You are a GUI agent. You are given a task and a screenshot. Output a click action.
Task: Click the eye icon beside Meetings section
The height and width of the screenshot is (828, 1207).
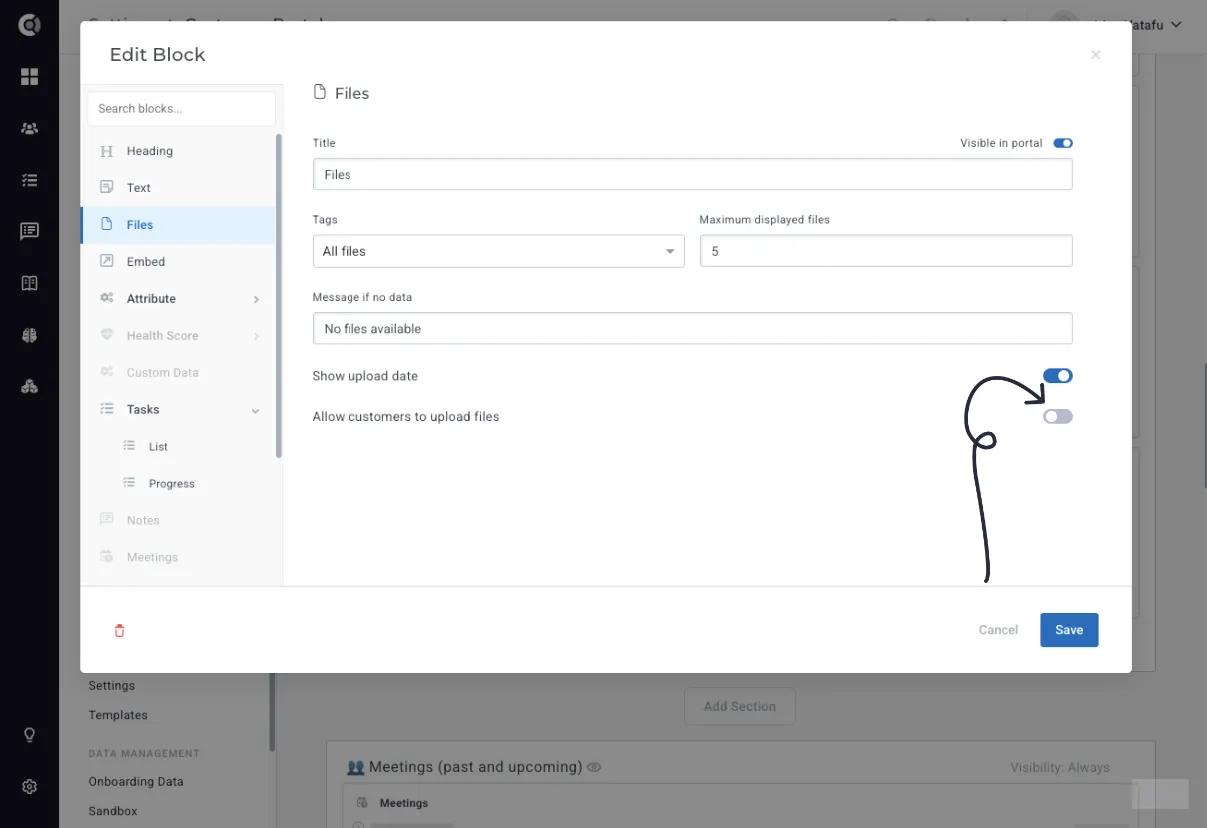pyautogui.click(x=594, y=767)
